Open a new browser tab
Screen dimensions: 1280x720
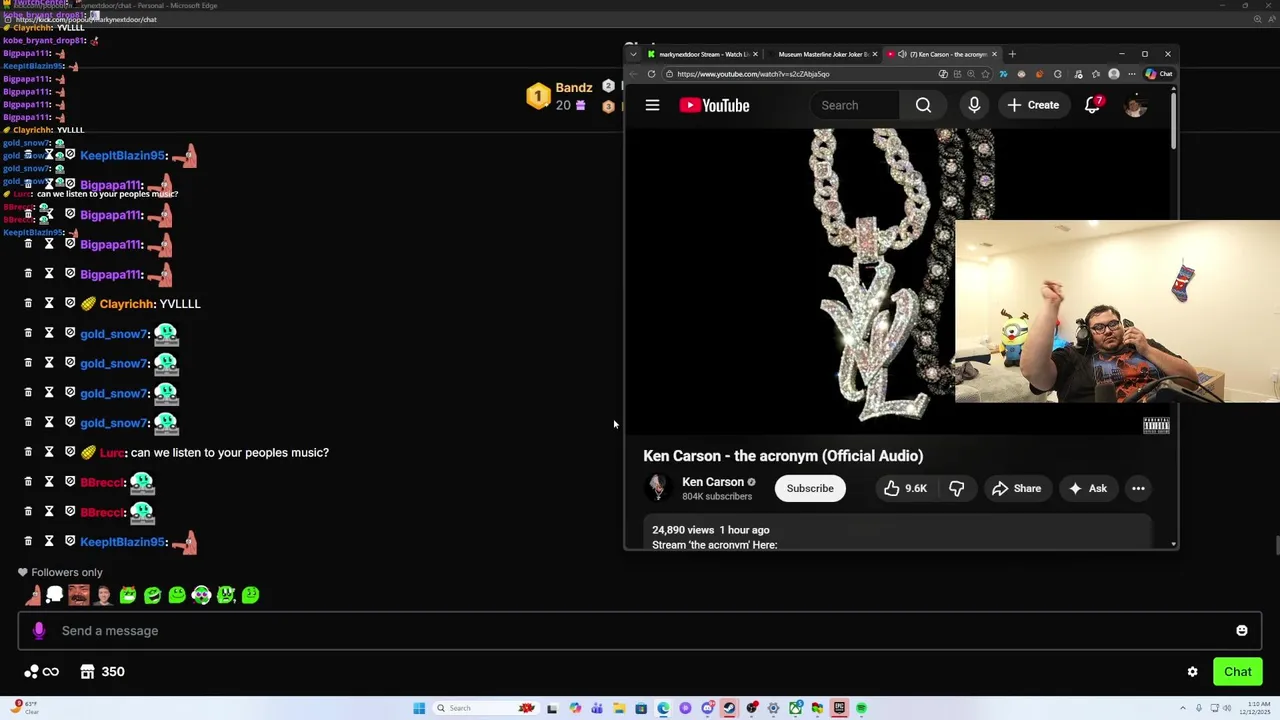pos(1012,54)
